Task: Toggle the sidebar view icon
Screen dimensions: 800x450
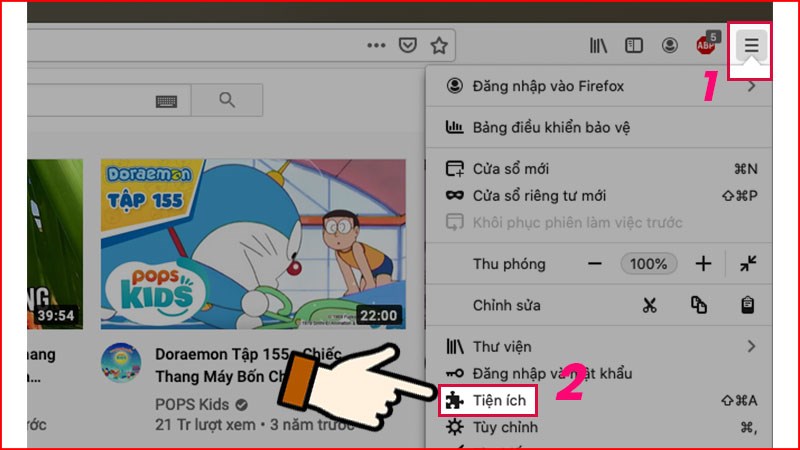Action: [x=634, y=45]
